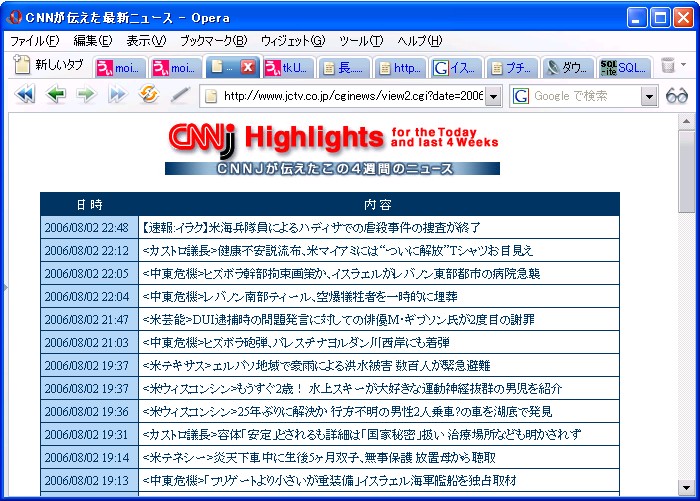Switch to the Google イス... tab
Screen dimensions: 700x501
(456, 68)
